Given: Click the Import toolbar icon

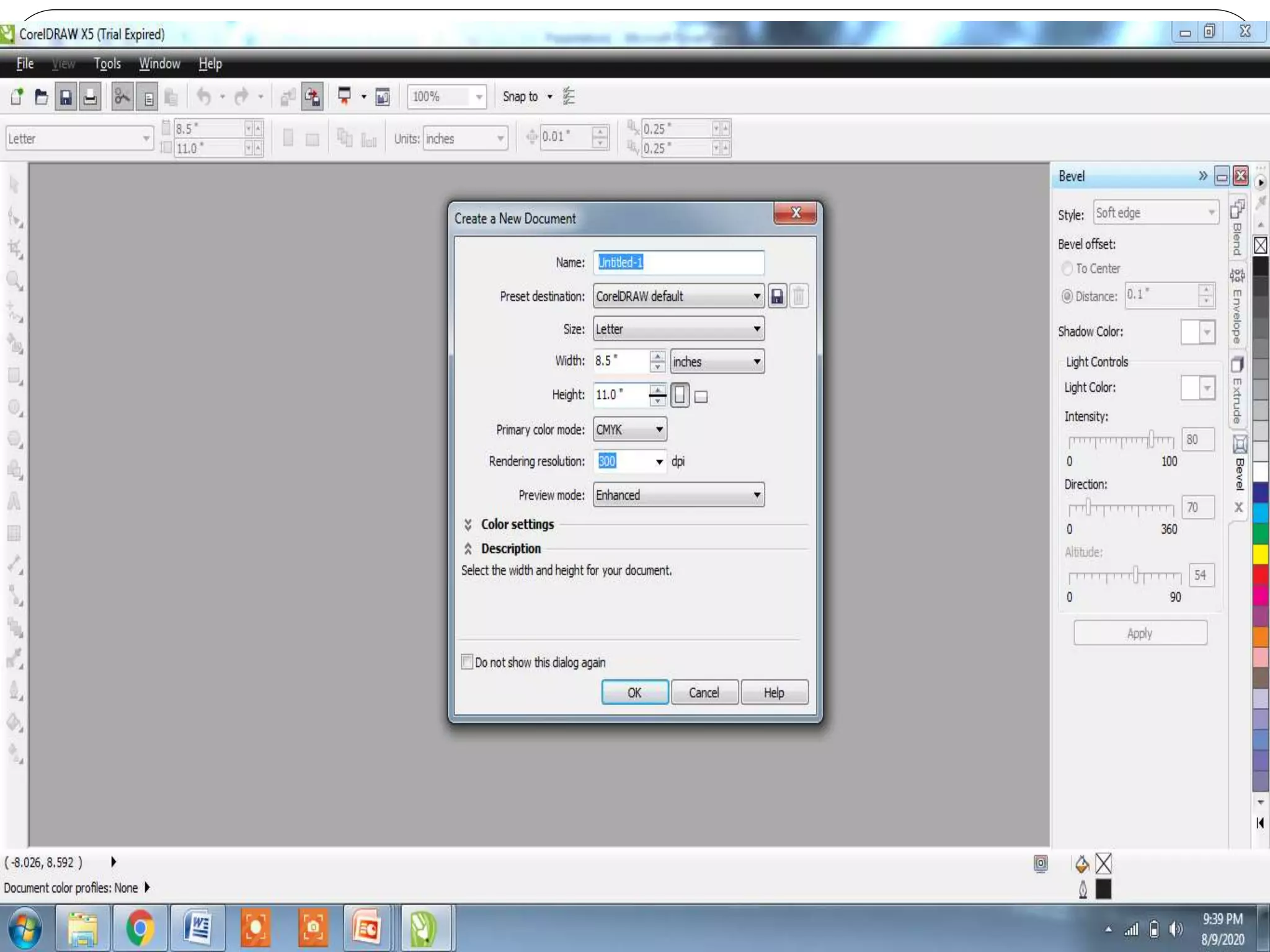Looking at the screenshot, I should point(288,97).
